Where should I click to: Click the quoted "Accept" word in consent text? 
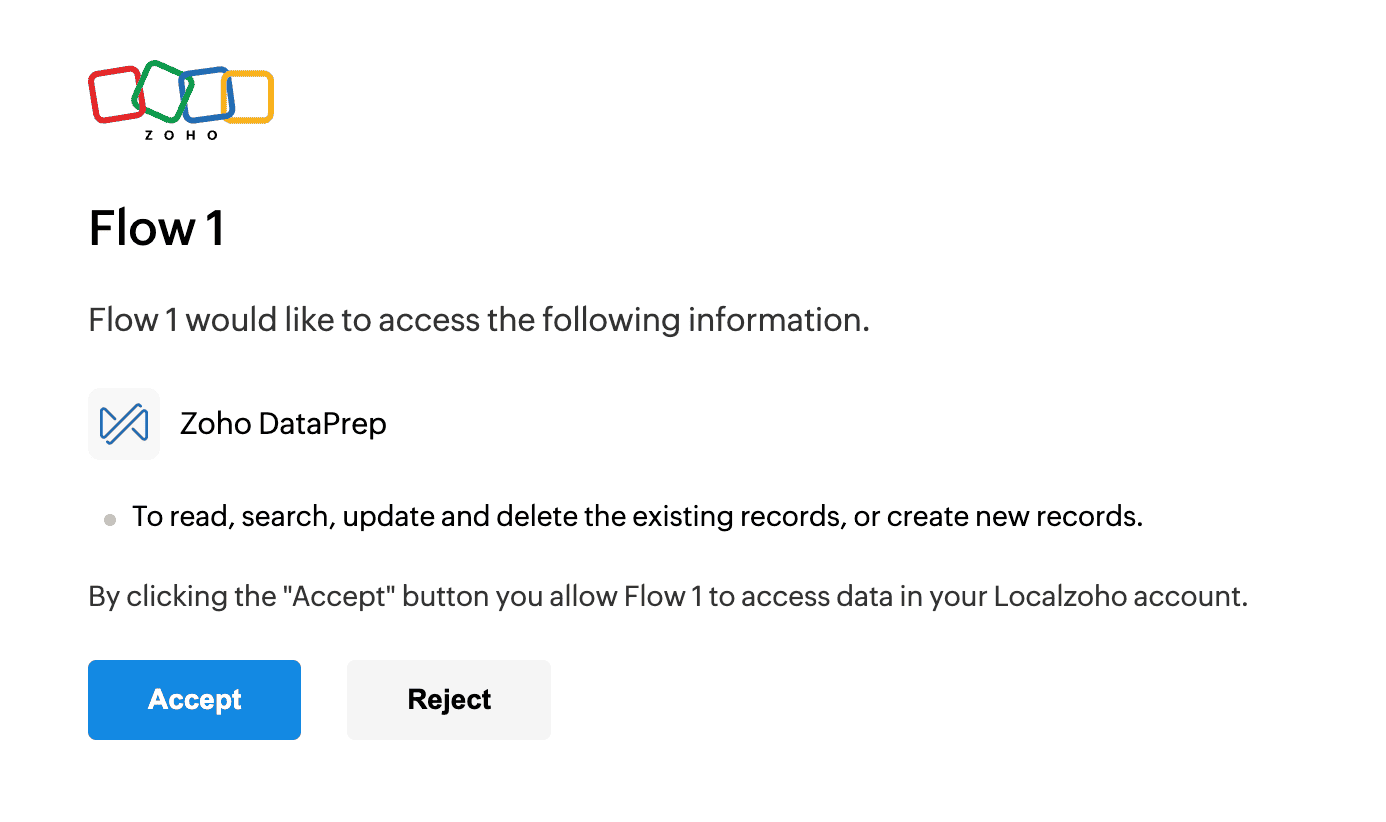[338, 597]
